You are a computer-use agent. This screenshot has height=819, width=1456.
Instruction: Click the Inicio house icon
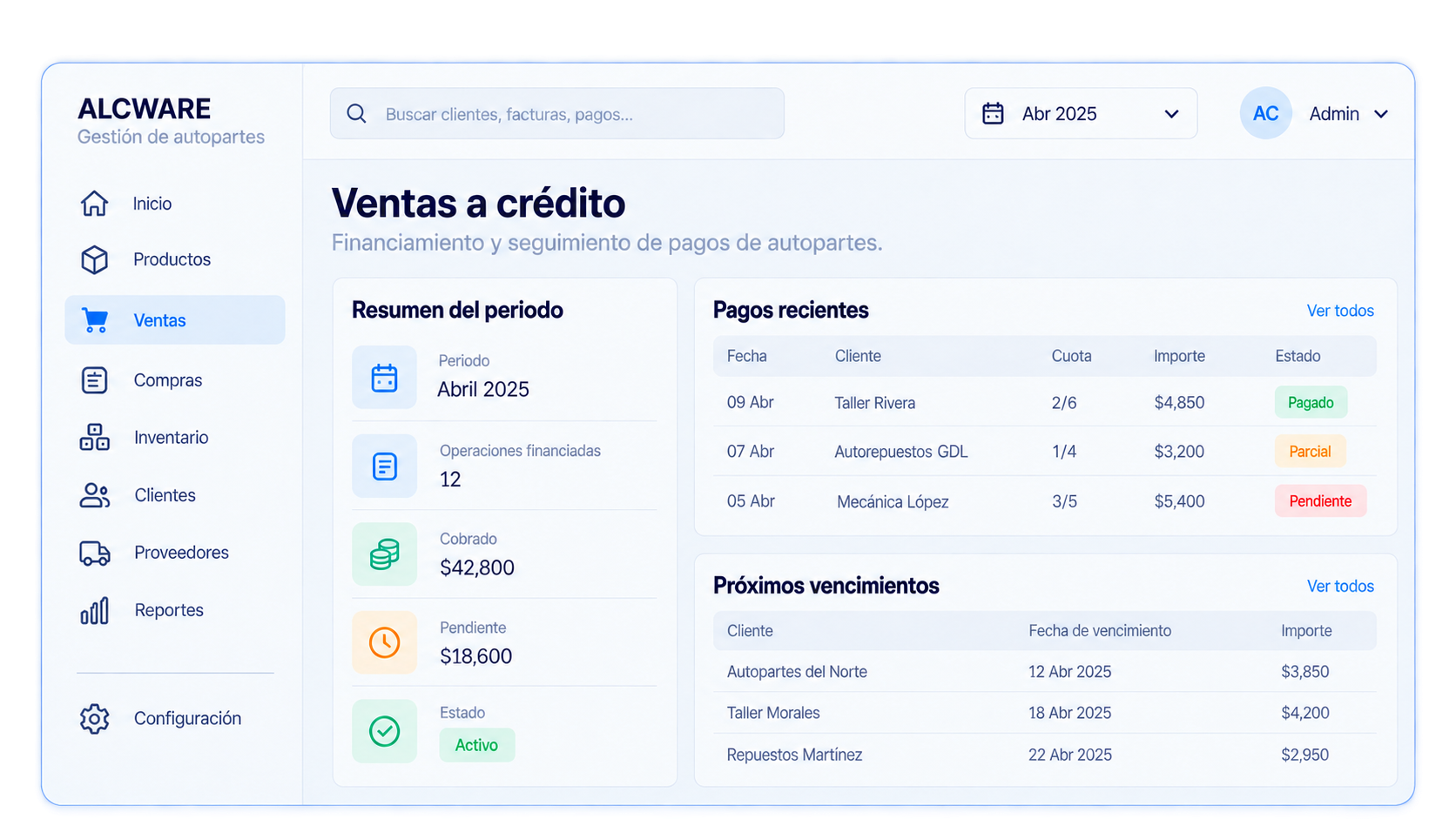point(94,203)
